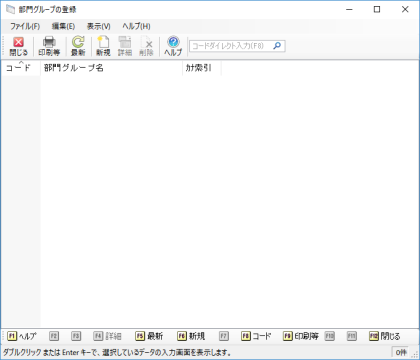Refresh list with 最新 toolbar icon
The image size is (420, 360).
[78, 46]
